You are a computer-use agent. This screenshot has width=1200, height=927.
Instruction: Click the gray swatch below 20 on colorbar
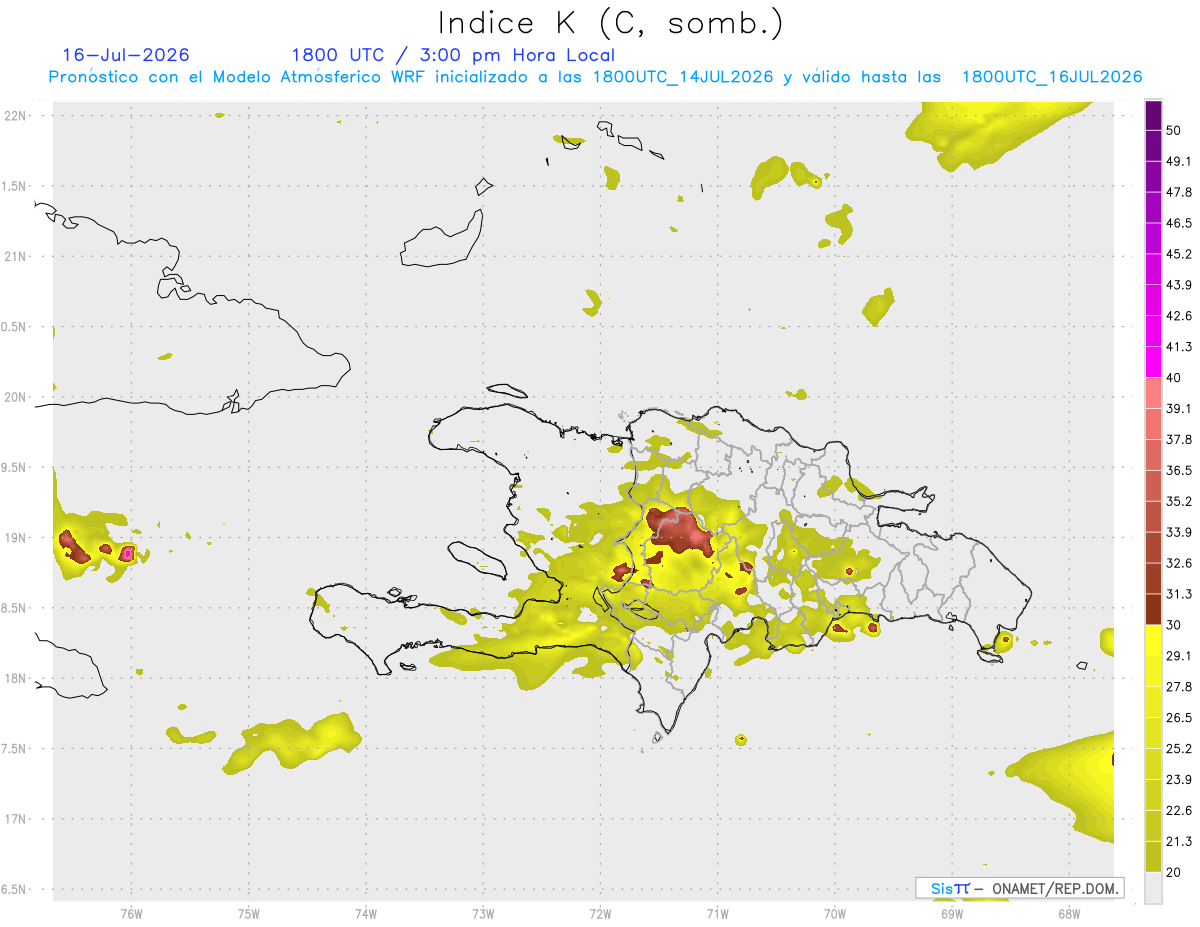coord(1153,888)
